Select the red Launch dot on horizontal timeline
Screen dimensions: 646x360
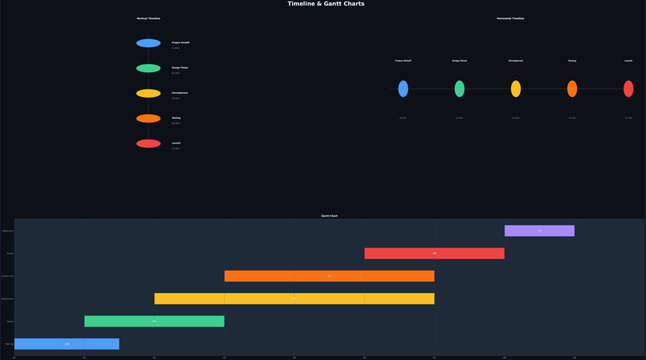(x=628, y=89)
